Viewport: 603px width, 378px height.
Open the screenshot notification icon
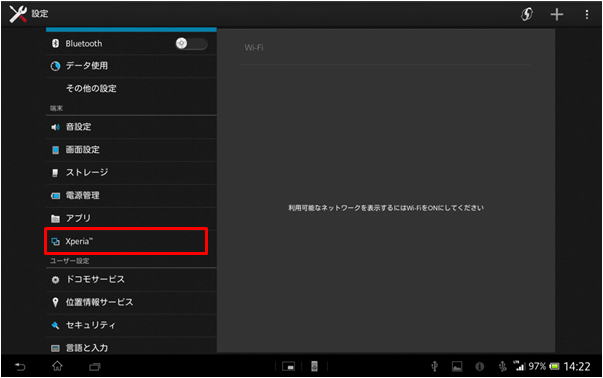pos(457,366)
